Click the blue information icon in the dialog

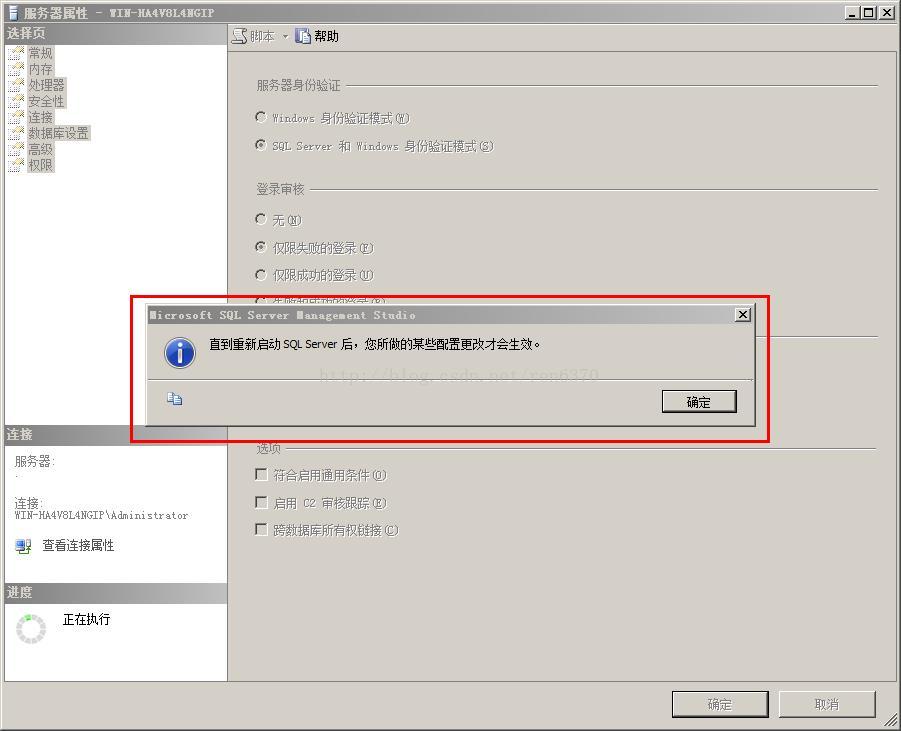tap(180, 352)
